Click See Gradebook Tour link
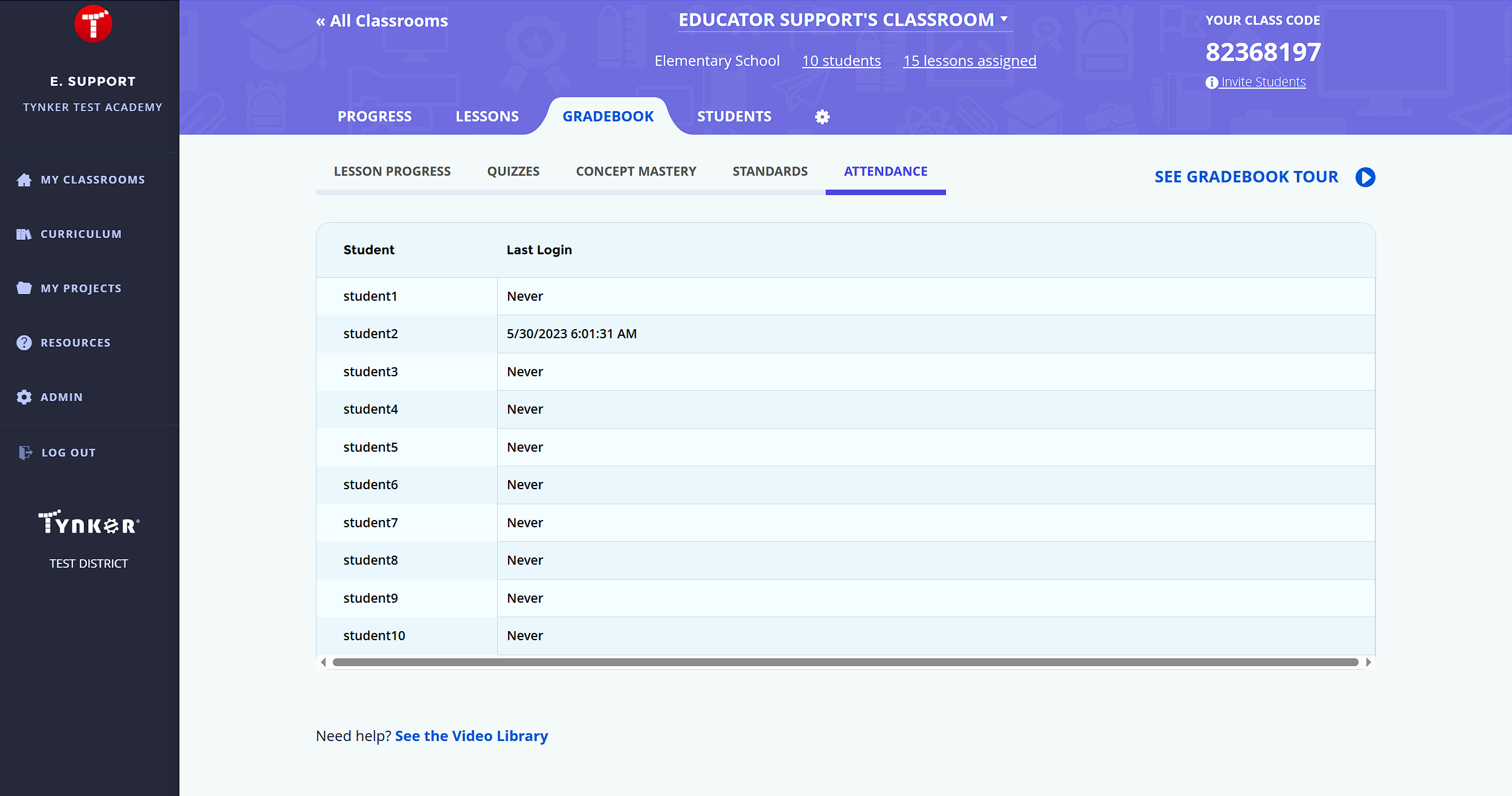This screenshot has width=1512, height=796. [x=1246, y=177]
